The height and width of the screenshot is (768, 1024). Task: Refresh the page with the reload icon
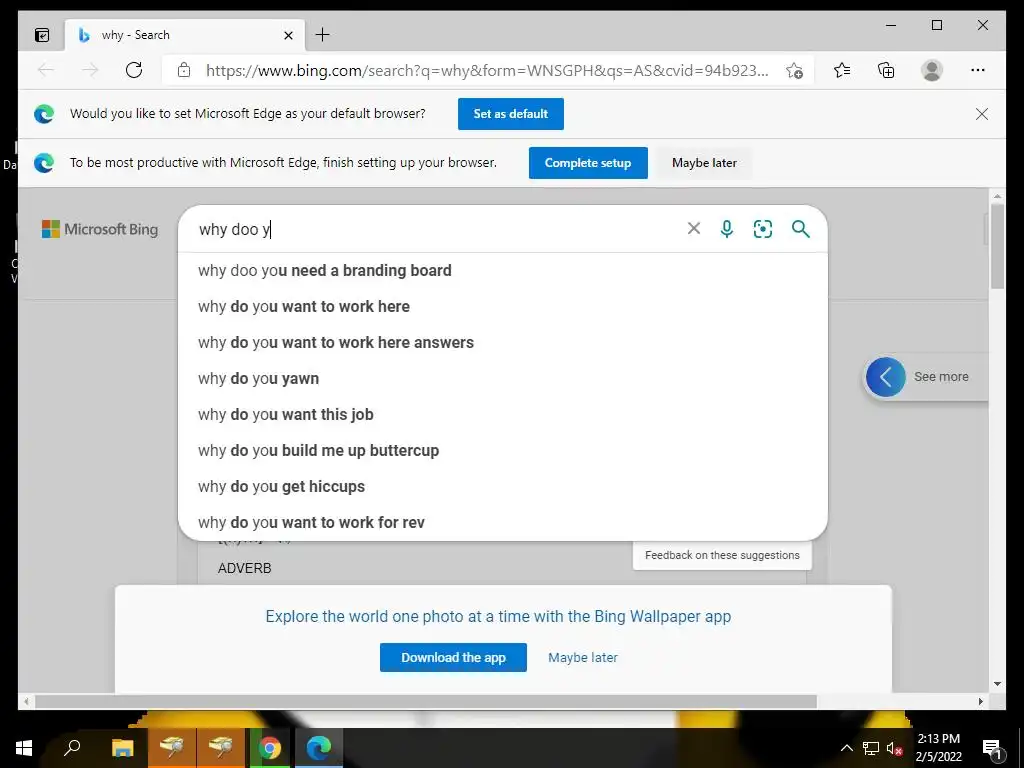click(134, 70)
